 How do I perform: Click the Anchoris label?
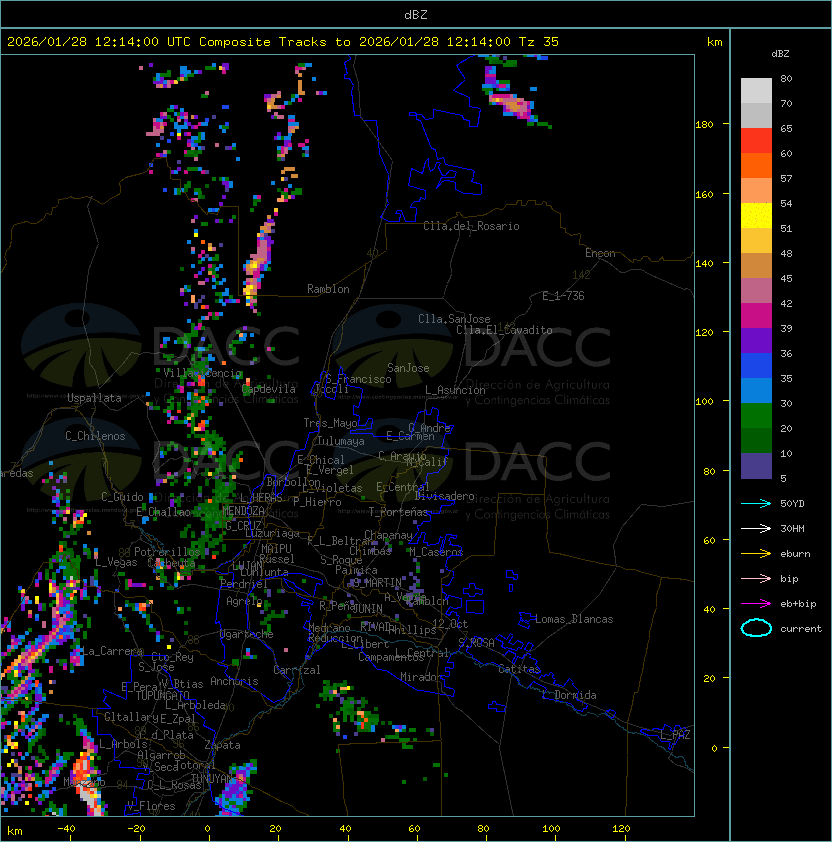pos(234,681)
